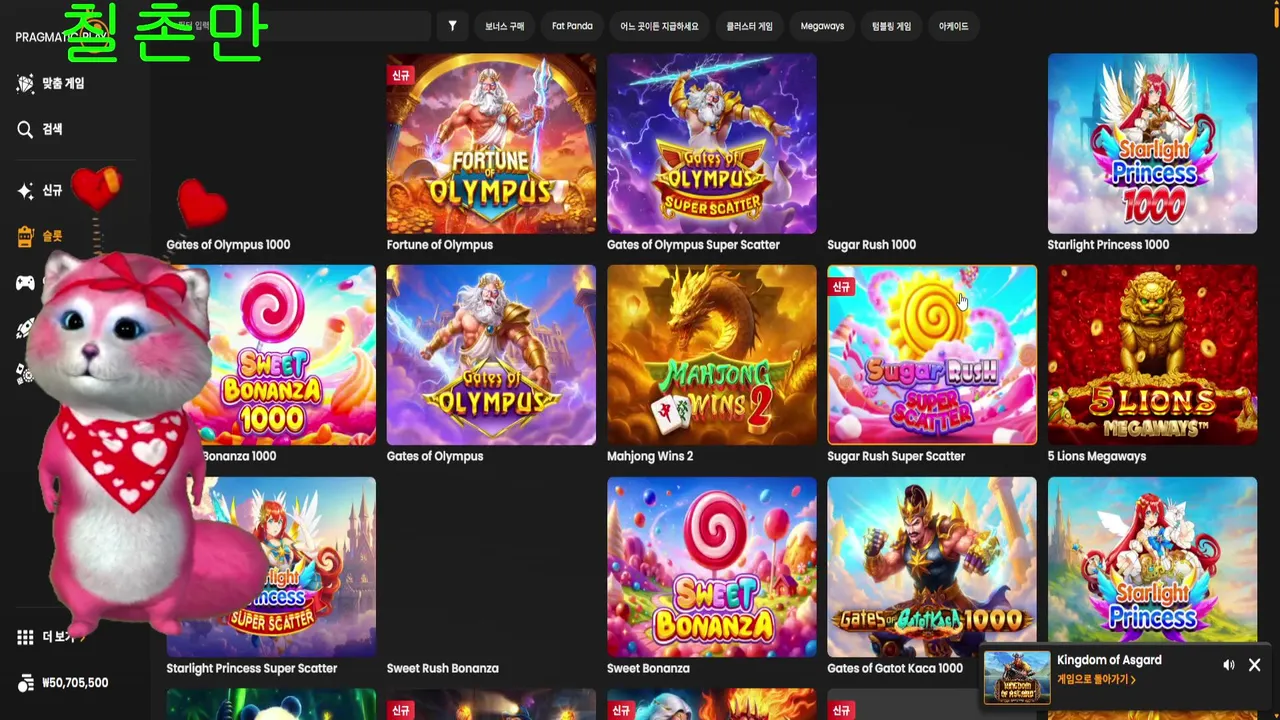Click 신규 badge on Fortune of Olympus
The height and width of the screenshot is (720, 1280).
[400, 75]
